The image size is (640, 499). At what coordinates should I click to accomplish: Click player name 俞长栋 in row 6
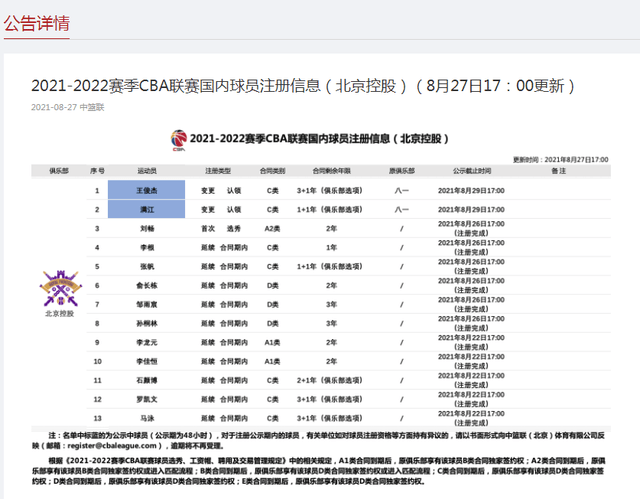(147, 286)
